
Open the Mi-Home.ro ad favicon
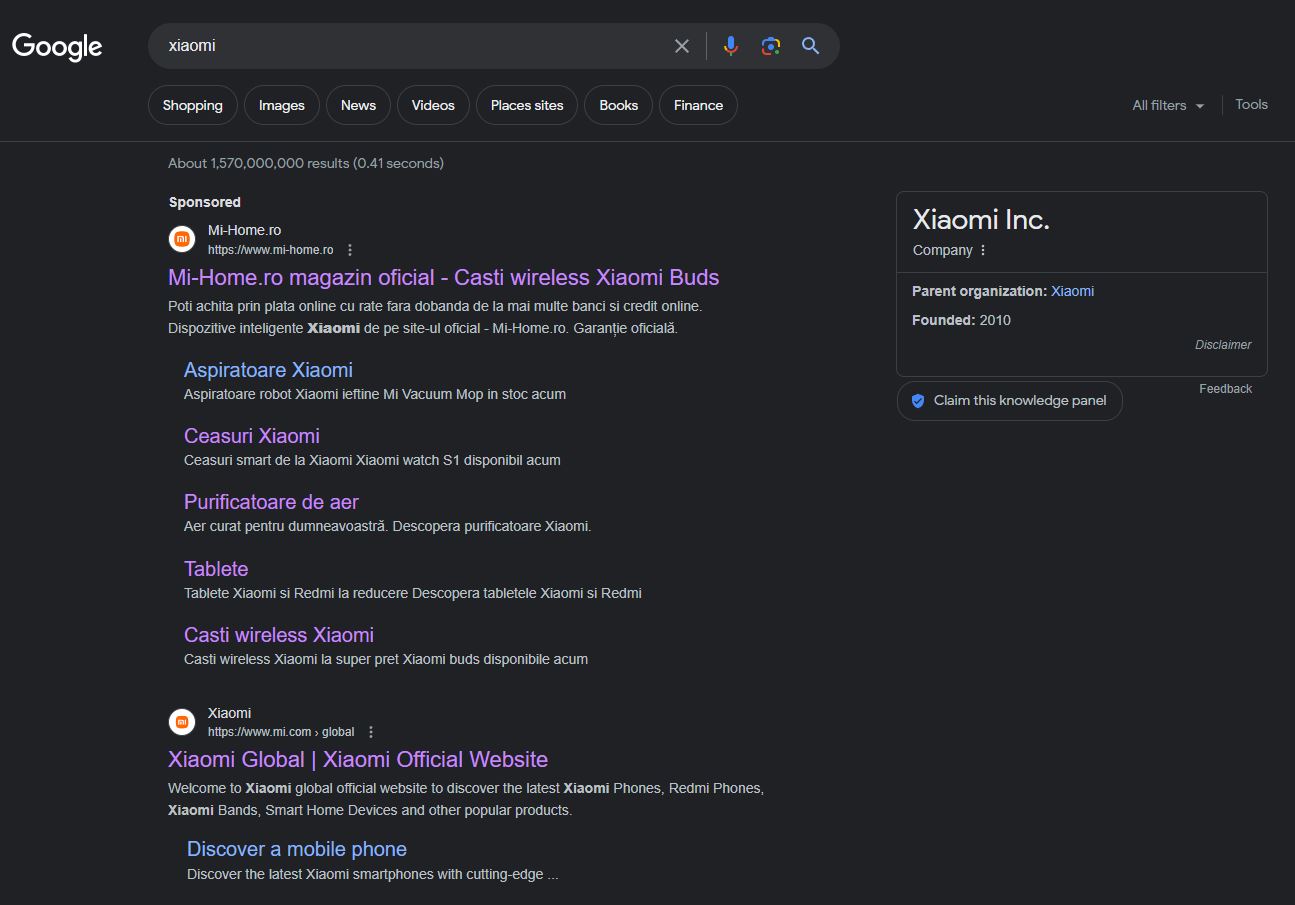[182, 240]
